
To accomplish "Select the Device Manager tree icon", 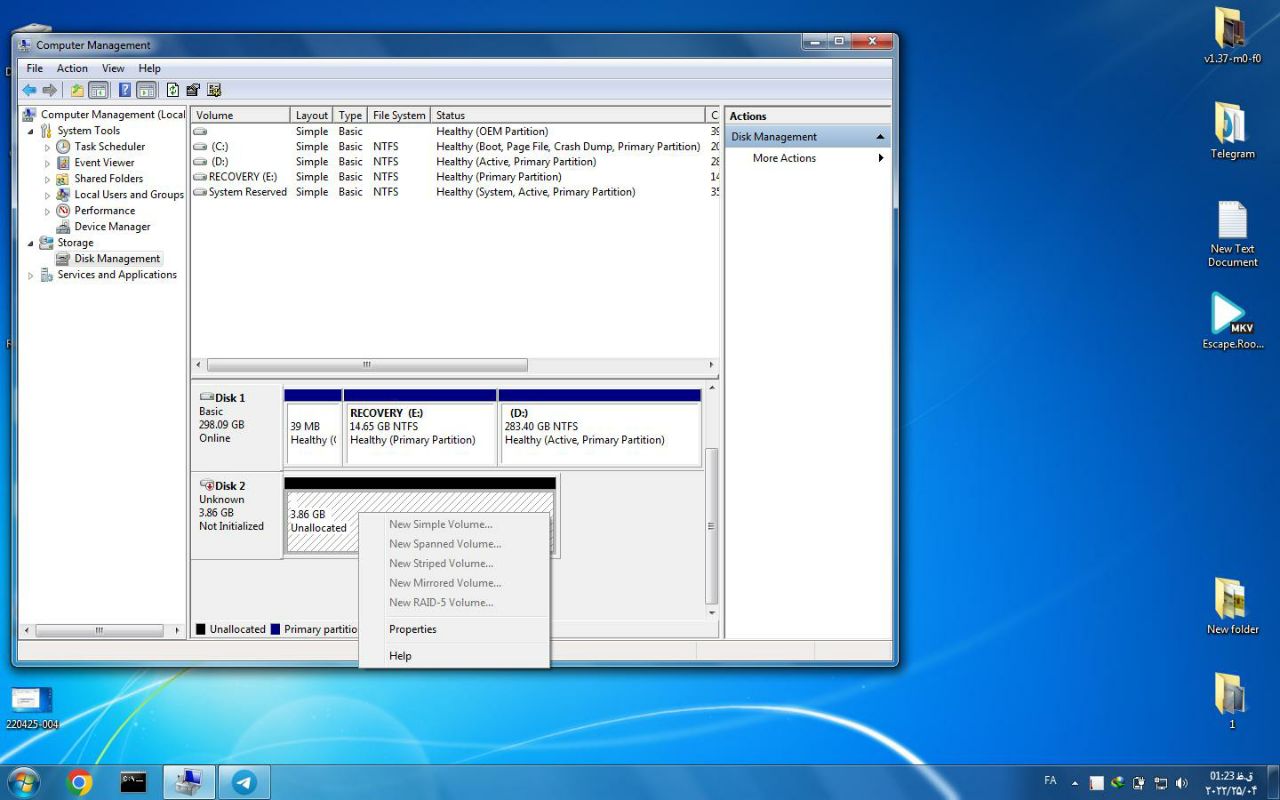I will tap(63, 227).
